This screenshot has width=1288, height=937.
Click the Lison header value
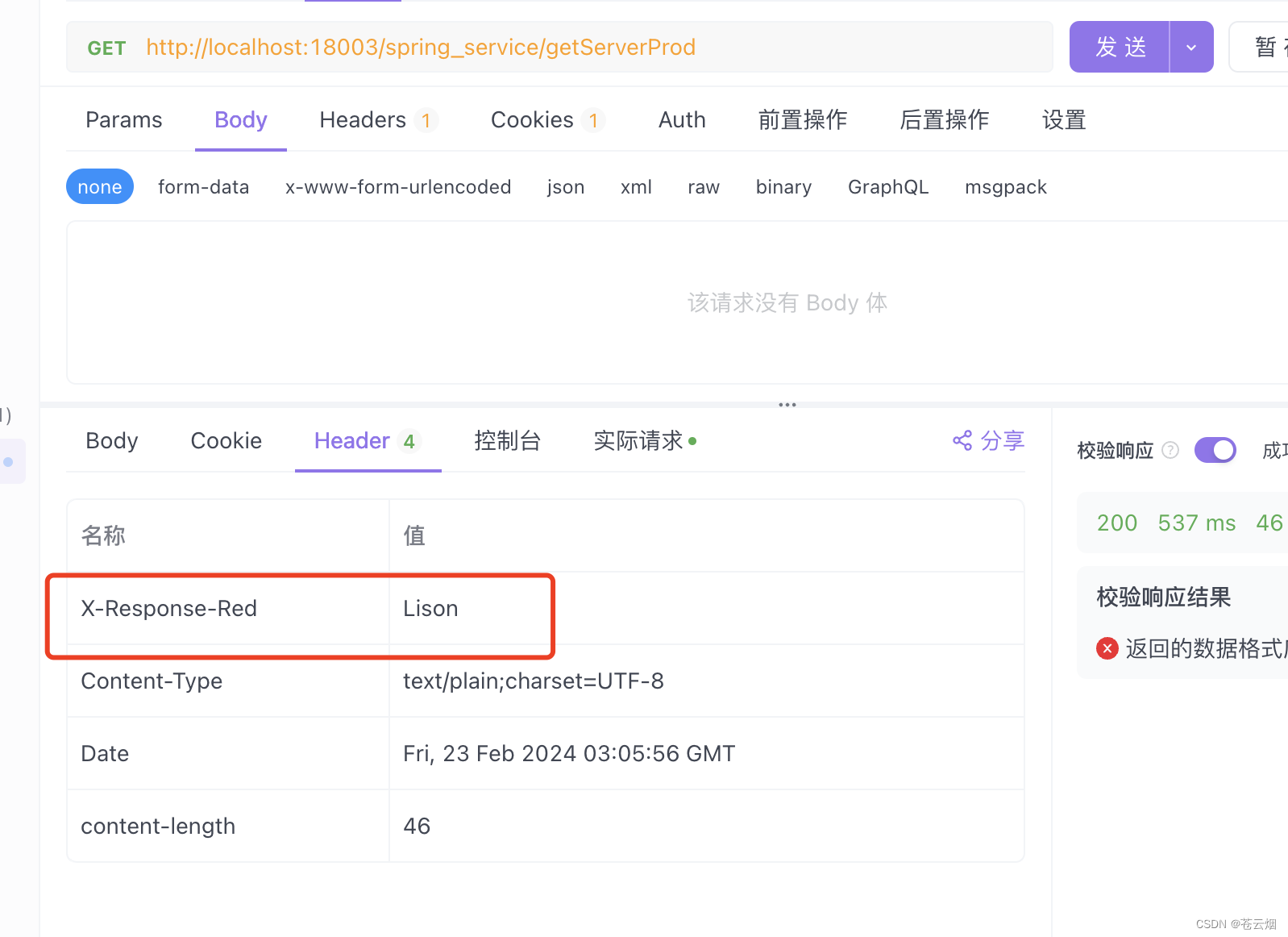430,608
